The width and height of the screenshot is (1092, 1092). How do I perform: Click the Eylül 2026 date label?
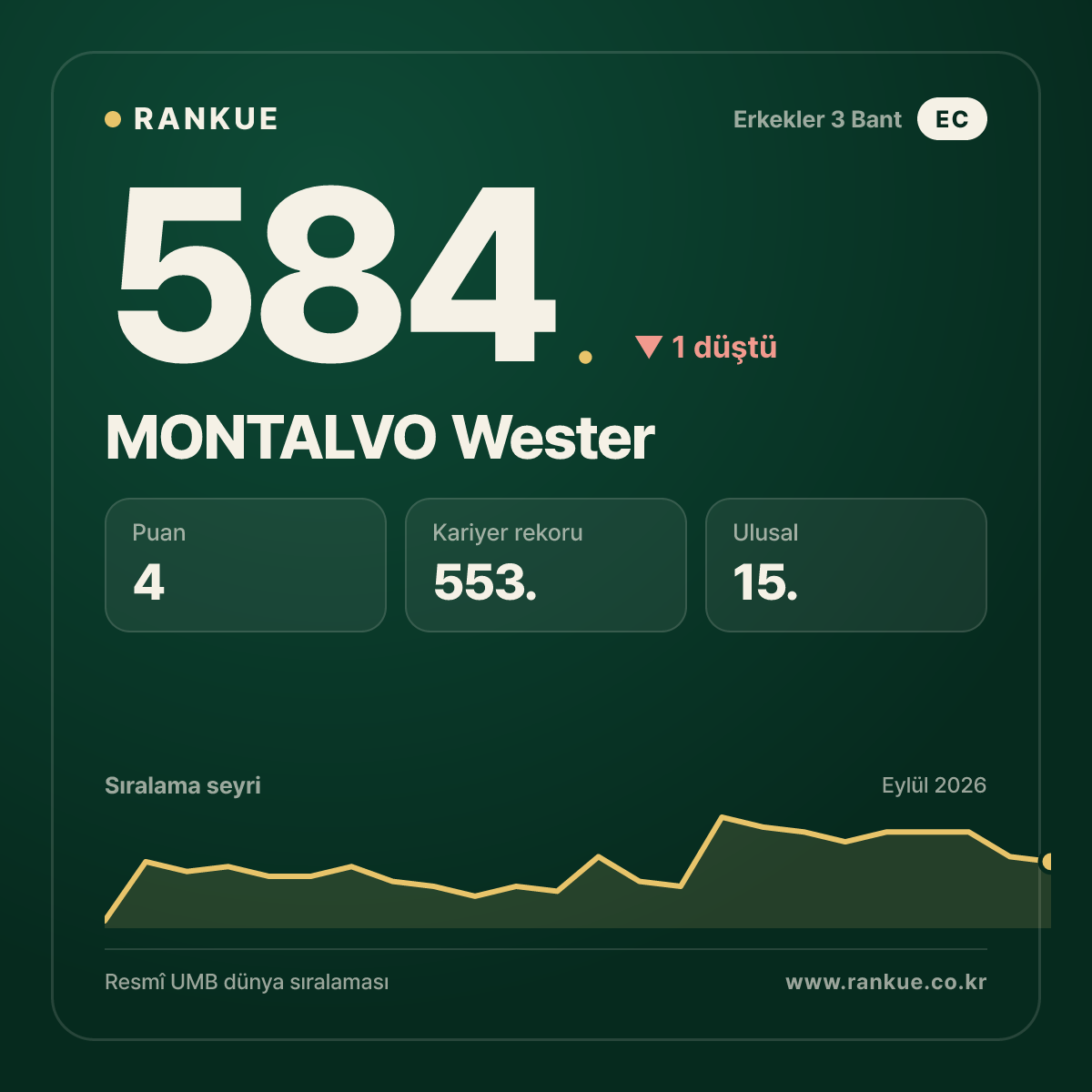pos(934,785)
